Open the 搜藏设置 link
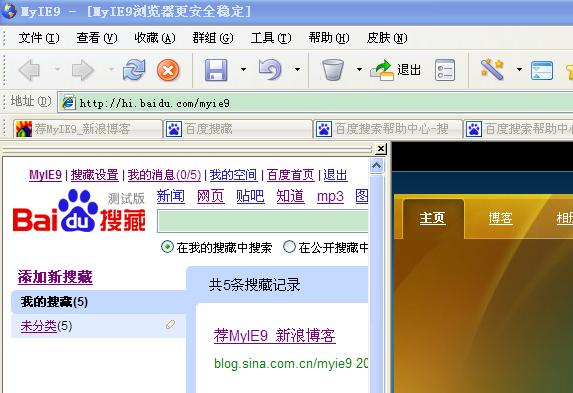The width and height of the screenshot is (573, 393). 95,175
